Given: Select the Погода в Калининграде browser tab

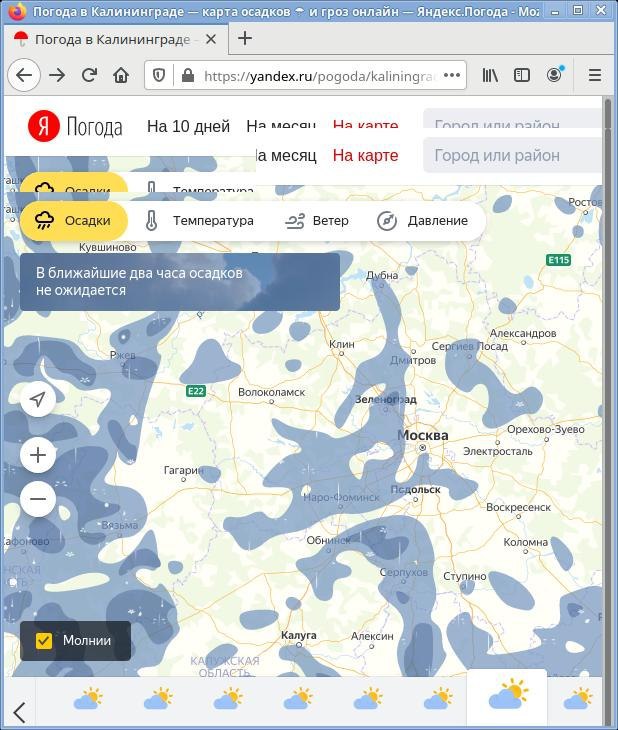Looking at the screenshot, I should (x=115, y=40).
